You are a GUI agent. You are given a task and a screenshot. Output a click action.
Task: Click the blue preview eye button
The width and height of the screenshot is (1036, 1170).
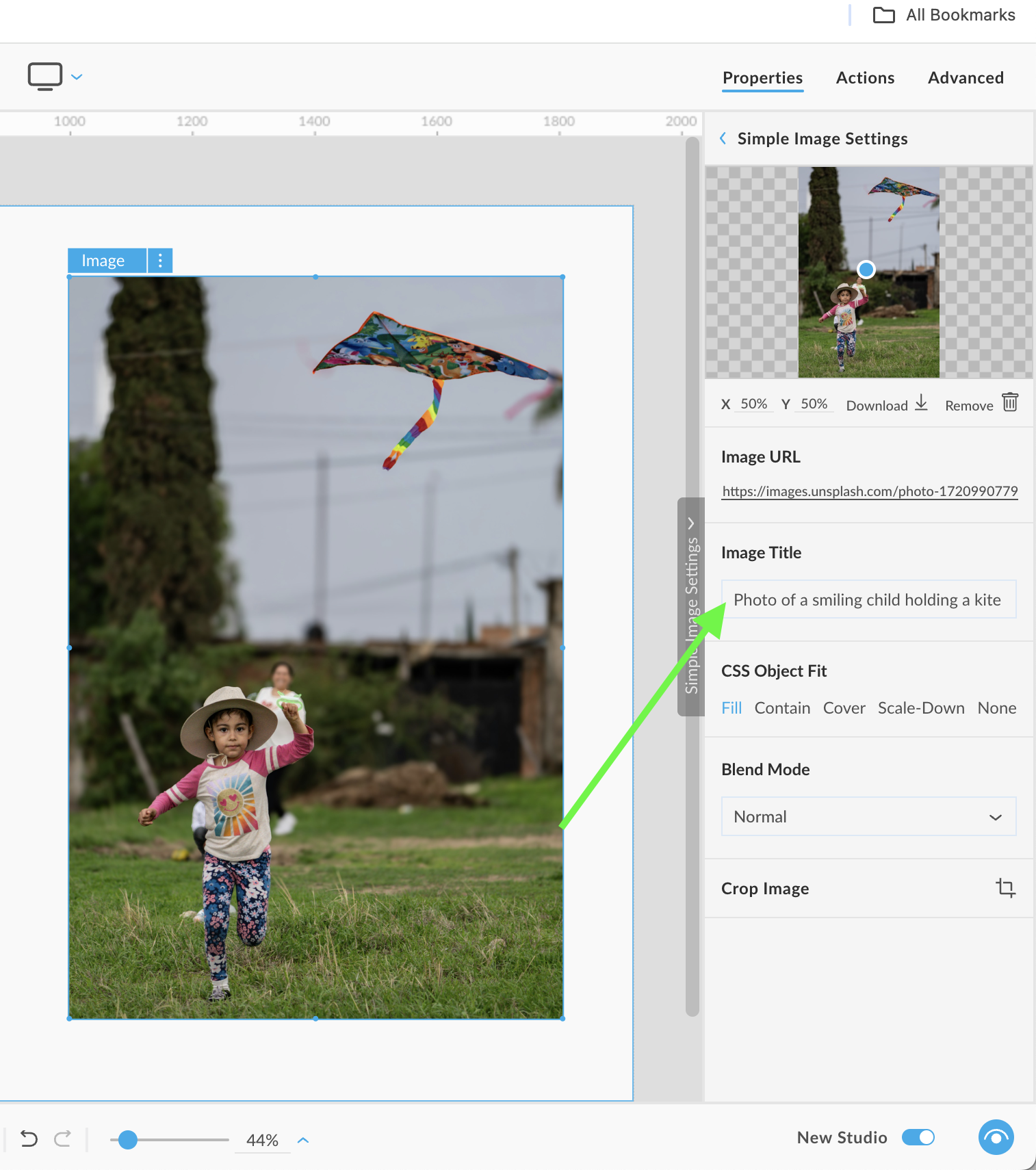click(996, 1137)
